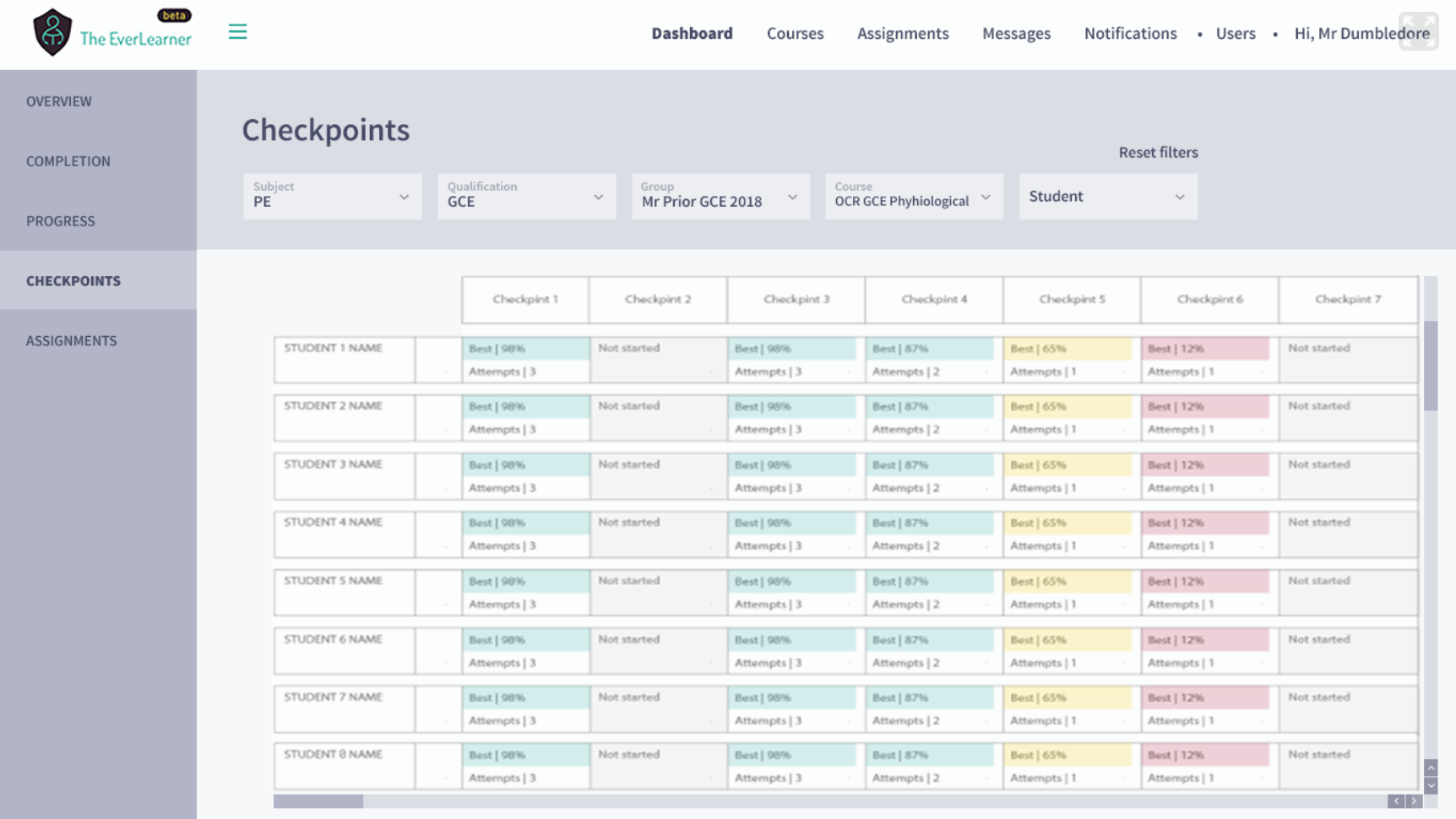Click the table's scroll right arrow
The image size is (1456, 819).
tap(1414, 800)
